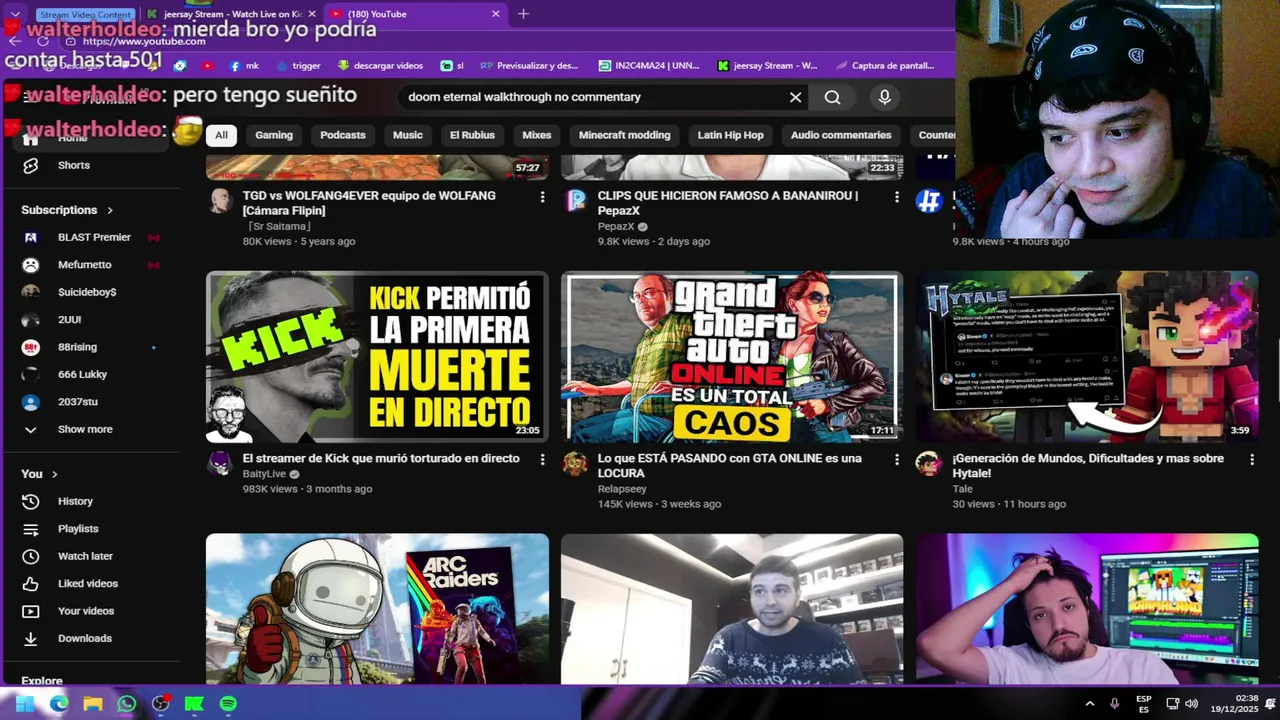This screenshot has width=1280, height=720.
Task: Clear the YouTube search box with X
Action: [795, 97]
